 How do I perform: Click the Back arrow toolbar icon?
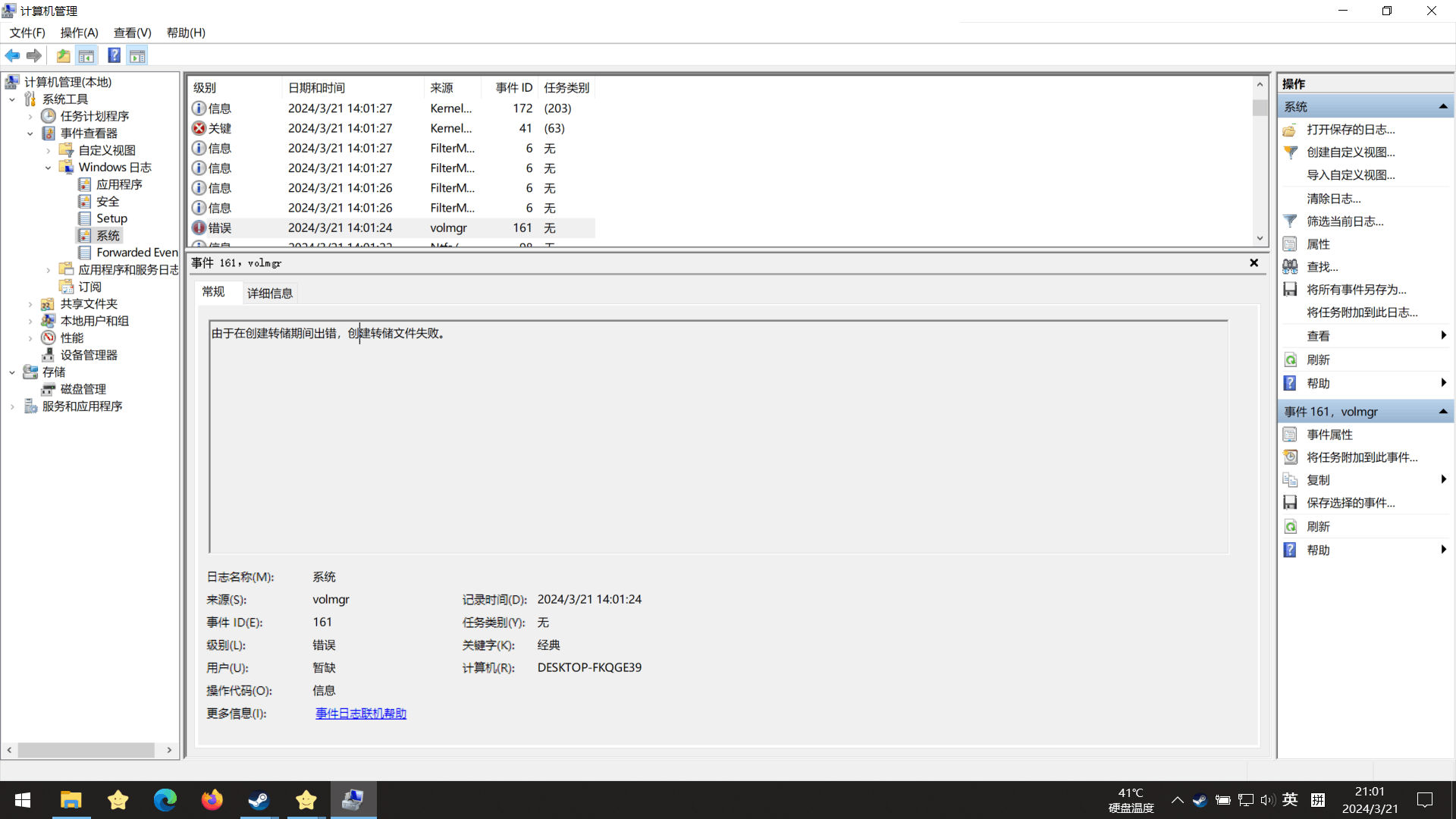point(12,55)
